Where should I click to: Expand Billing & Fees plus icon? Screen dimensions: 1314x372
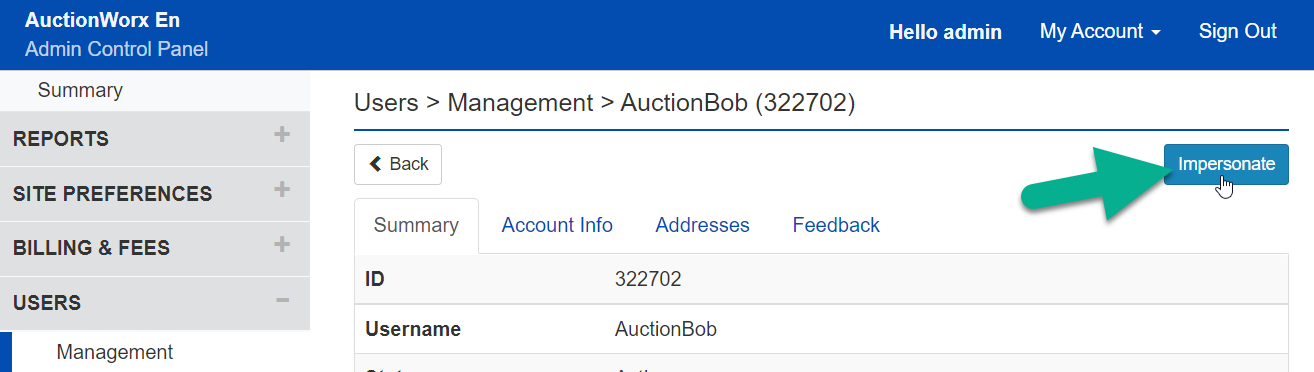(282, 245)
